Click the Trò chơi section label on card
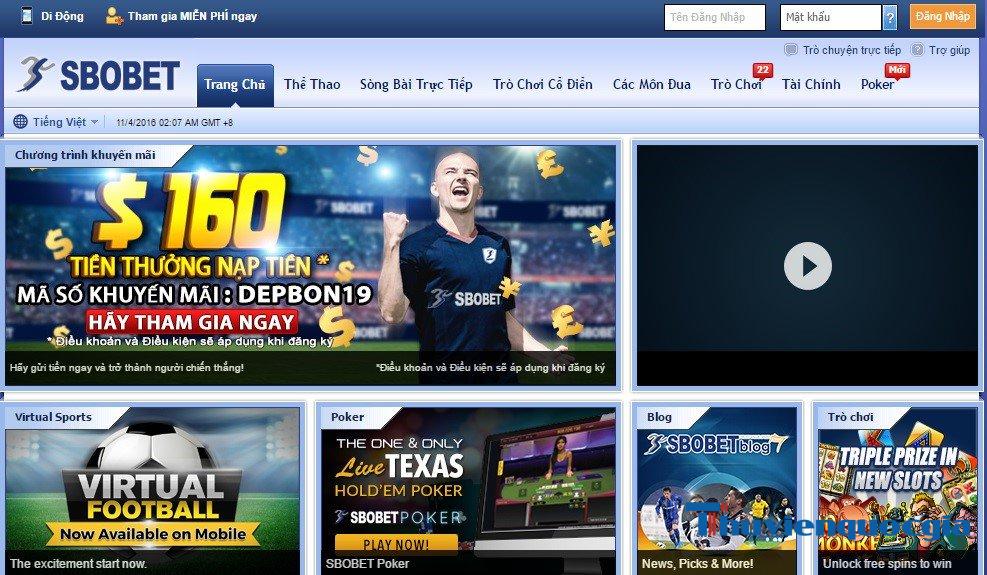 coord(850,417)
